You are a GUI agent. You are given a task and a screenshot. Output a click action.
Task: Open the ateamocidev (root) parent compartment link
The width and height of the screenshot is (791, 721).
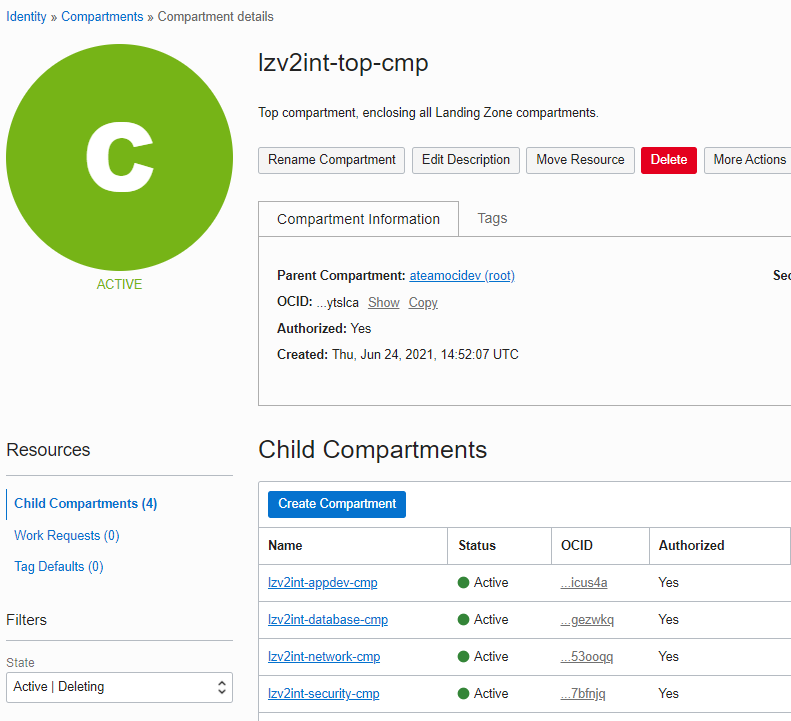(x=462, y=275)
